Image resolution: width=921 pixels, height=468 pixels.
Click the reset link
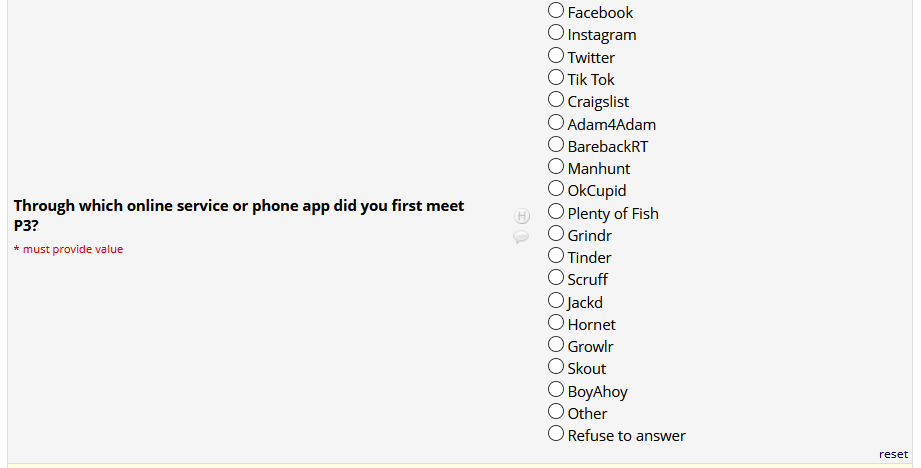click(893, 454)
